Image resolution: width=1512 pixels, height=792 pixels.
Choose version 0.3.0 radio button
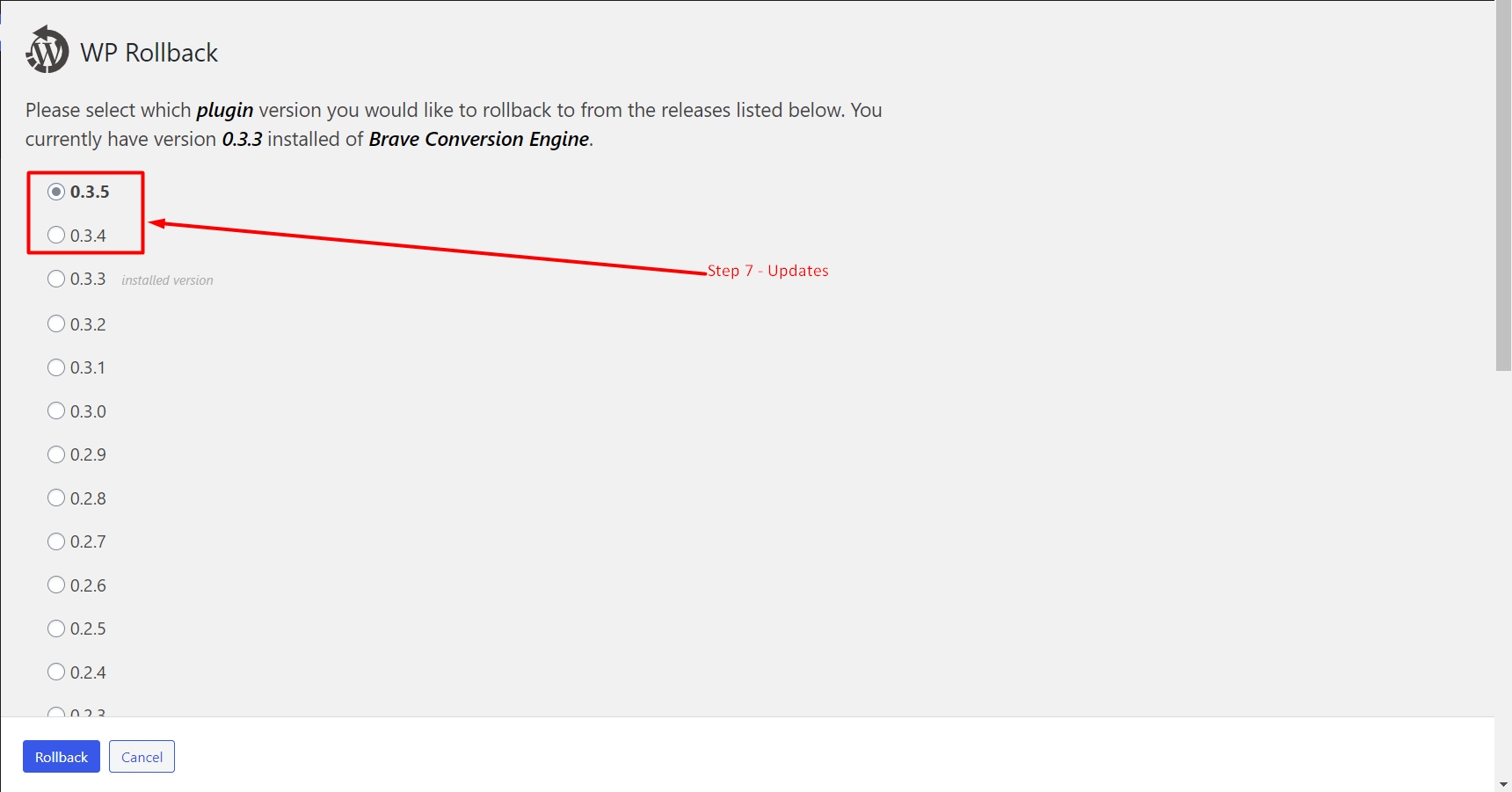click(56, 411)
